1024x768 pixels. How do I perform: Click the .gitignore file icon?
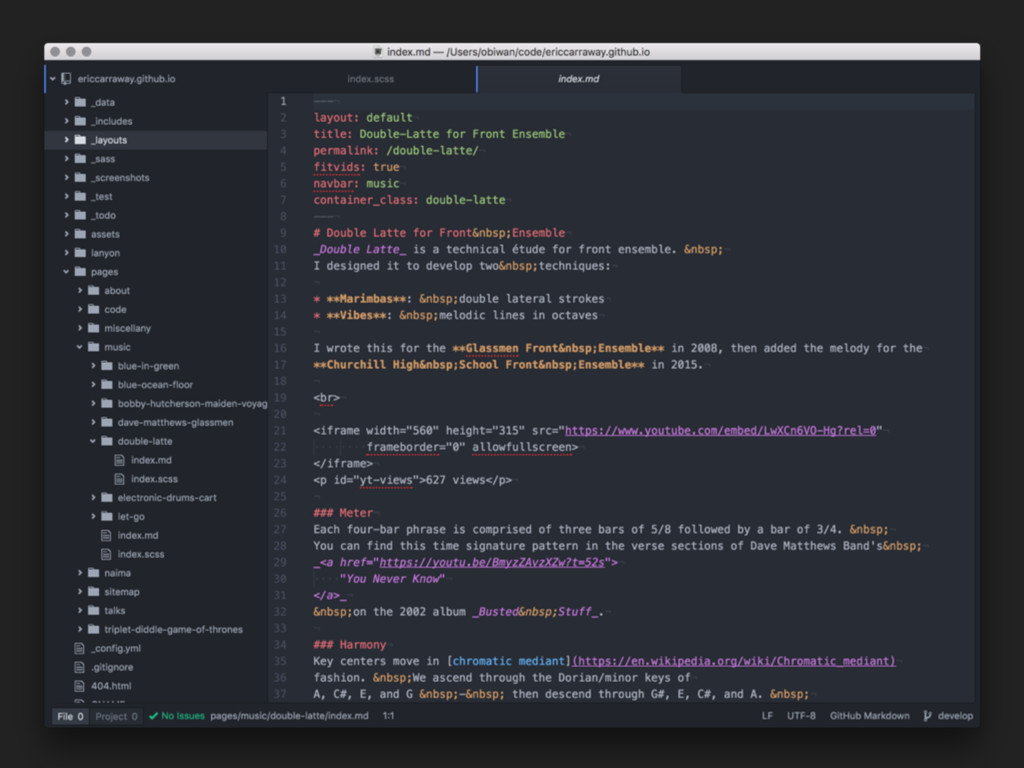[80, 667]
